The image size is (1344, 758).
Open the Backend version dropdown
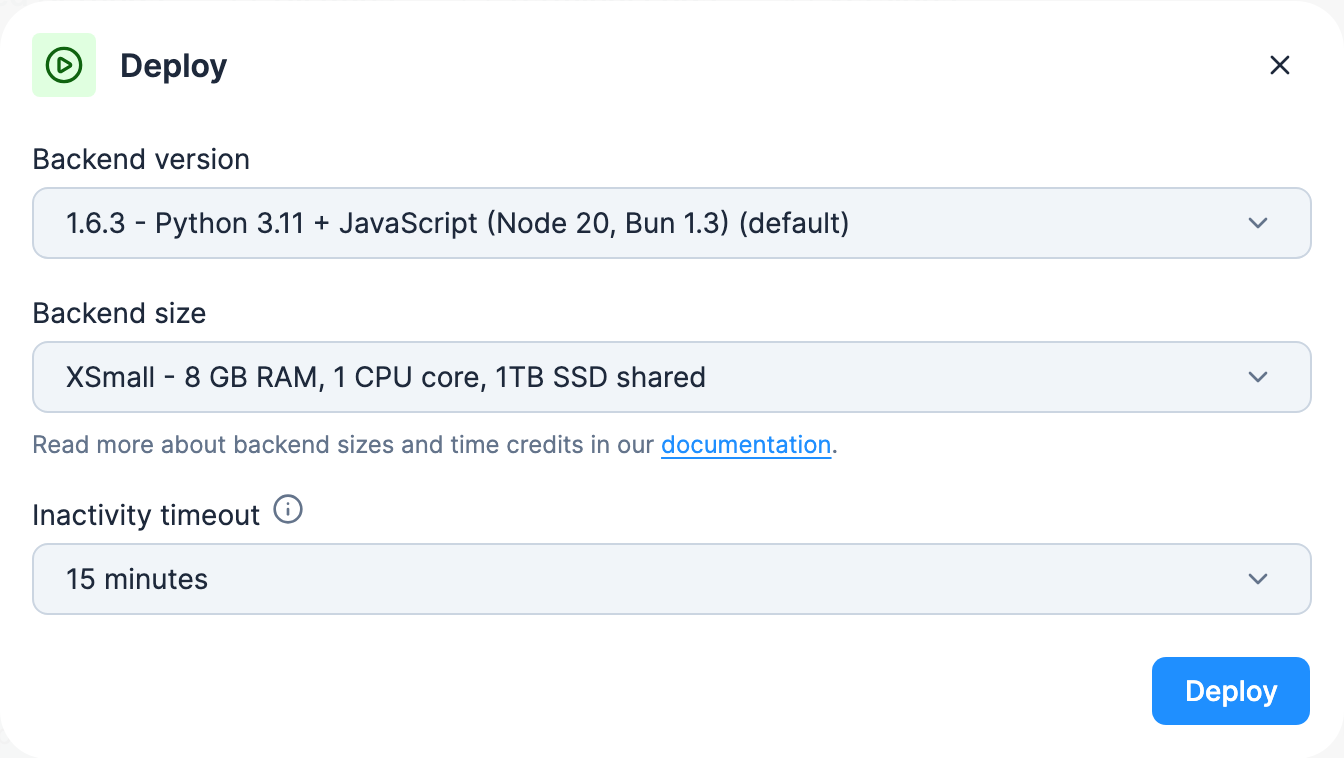coord(671,223)
